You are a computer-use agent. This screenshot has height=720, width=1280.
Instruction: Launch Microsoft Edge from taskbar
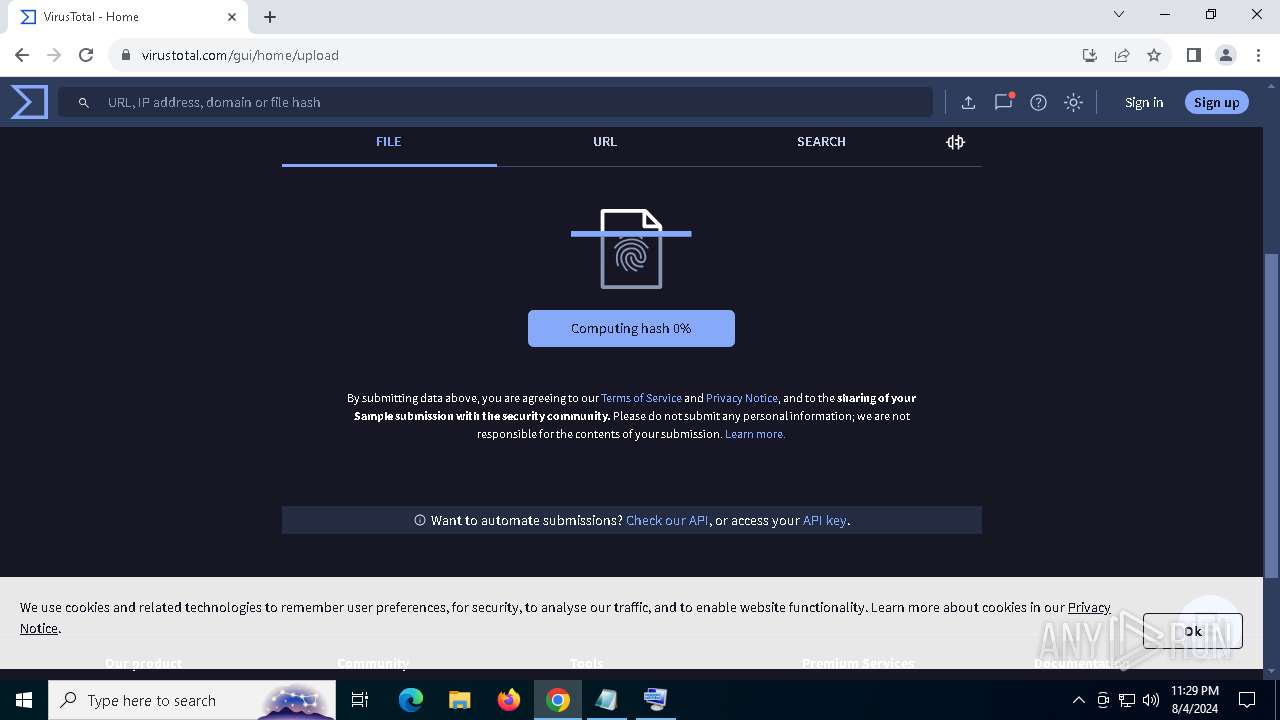pos(411,700)
